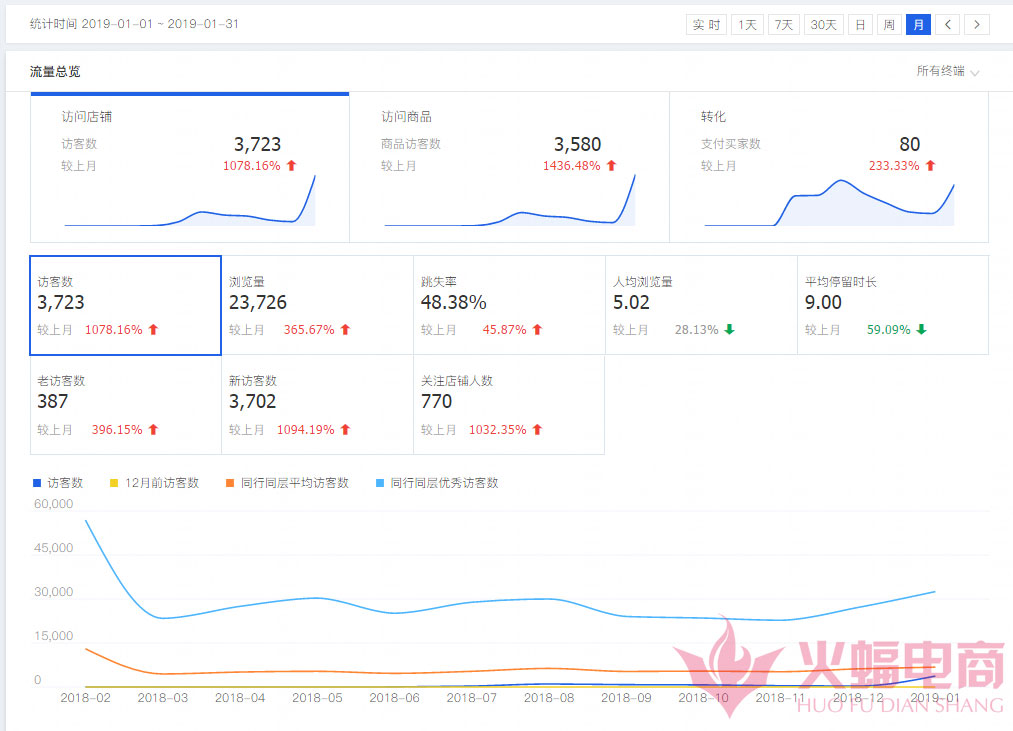Click the previous period arrow button
This screenshot has width=1013, height=731.
tap(948, 25)
